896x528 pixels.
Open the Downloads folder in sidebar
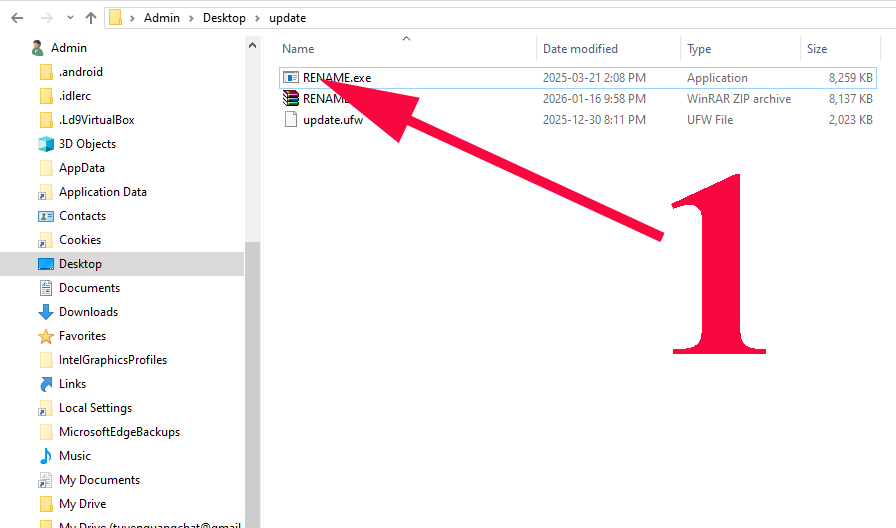pyautogui.click(x=88, y=312)
